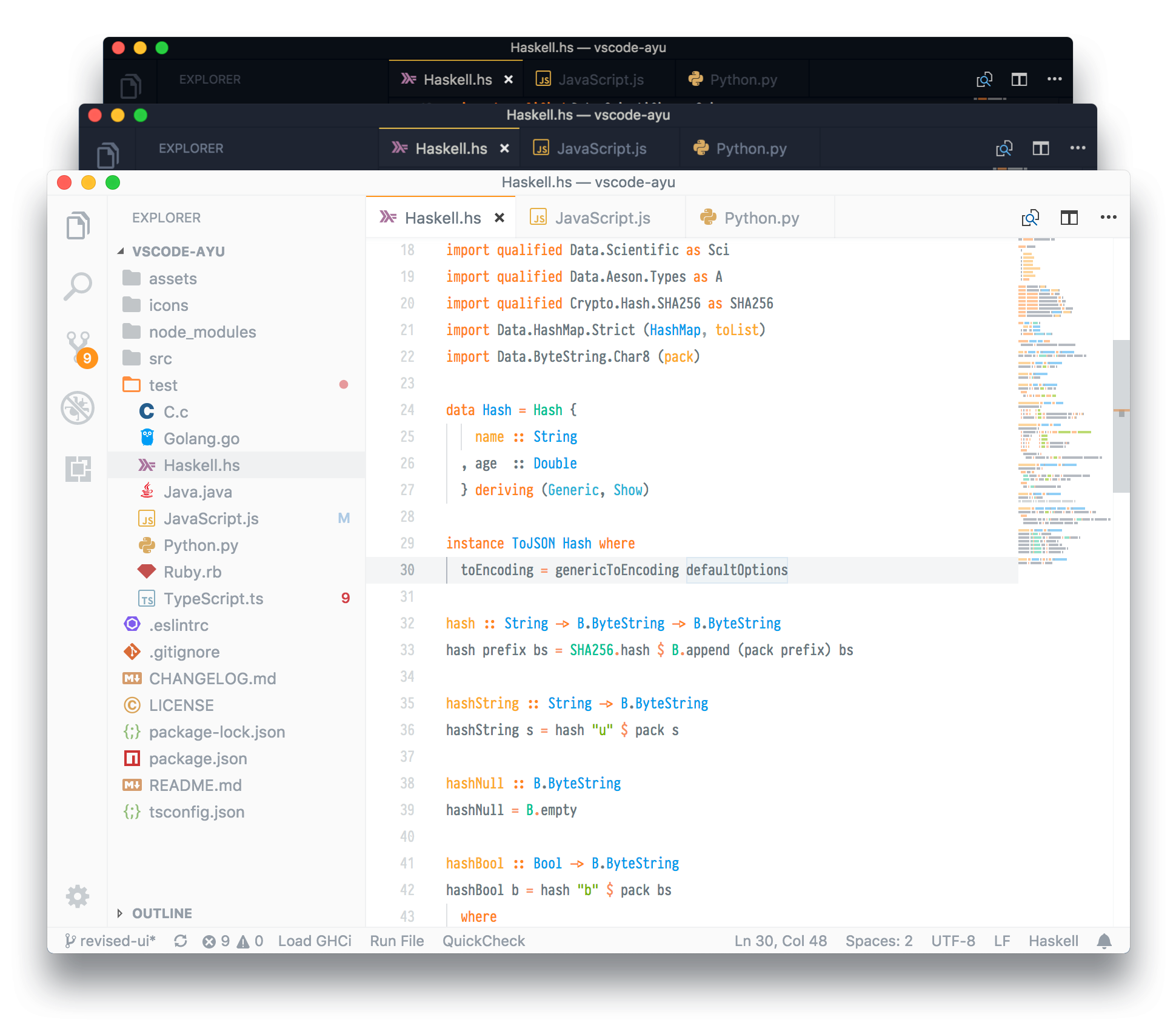Click the notifications bell in the status bar
Viewport: 1176px width, 1020px height.
pyautogui.click(x=1104, y=941)
